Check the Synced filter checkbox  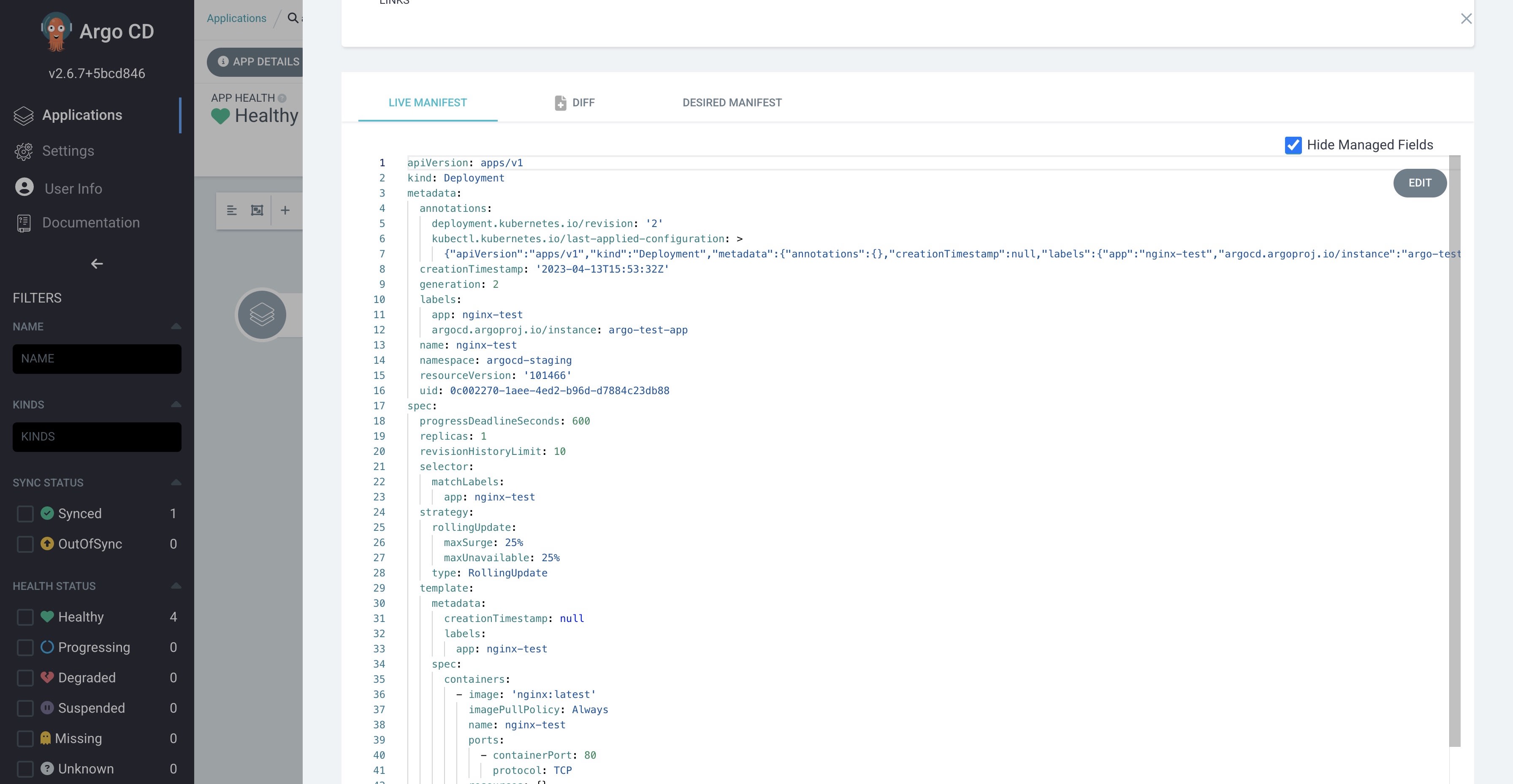point(25,514)
